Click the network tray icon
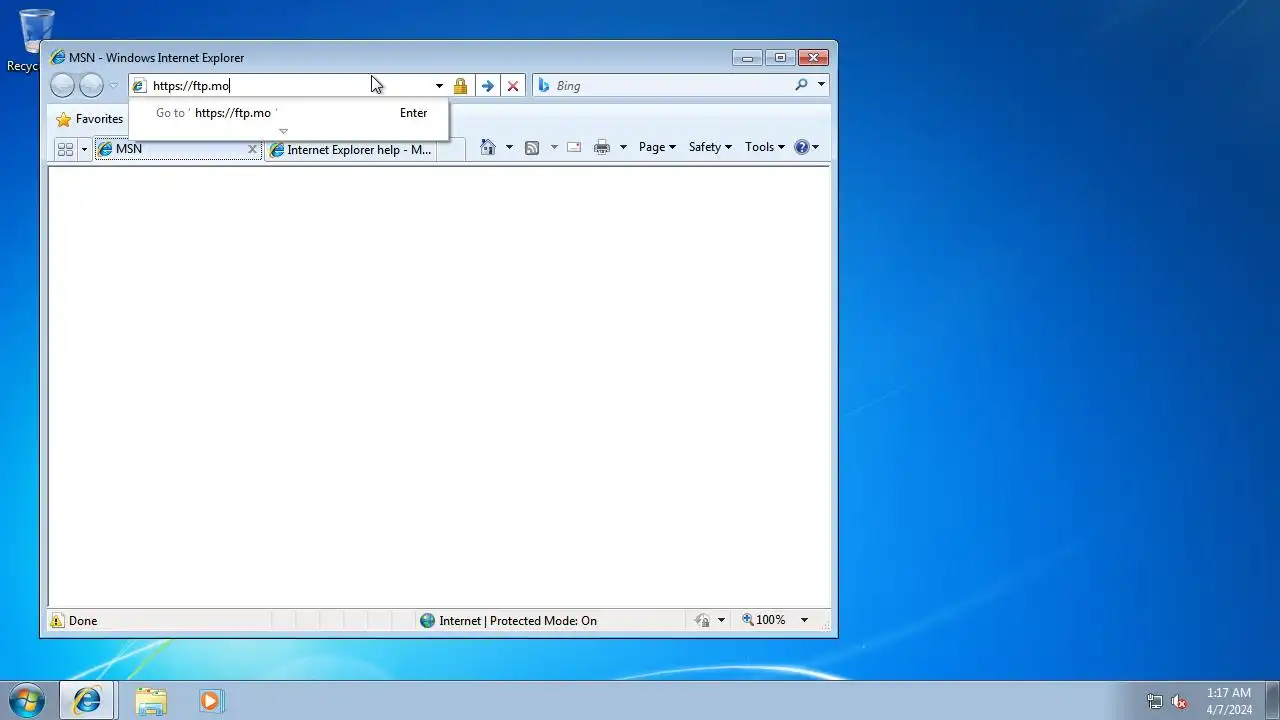 coord(1155,701)
